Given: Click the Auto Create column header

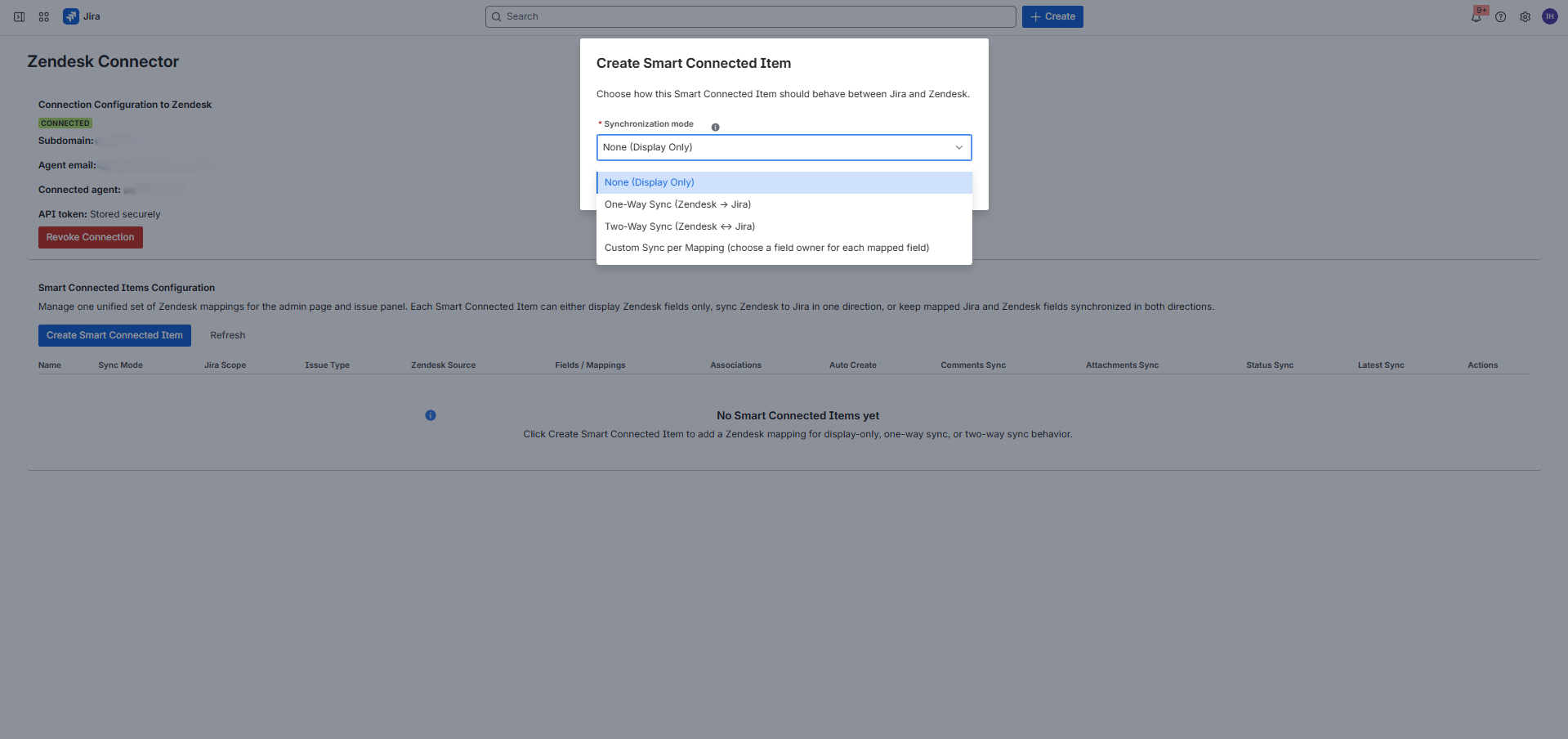Looking at the screenshot, I should pyautogui.click(x=853, y=365).
